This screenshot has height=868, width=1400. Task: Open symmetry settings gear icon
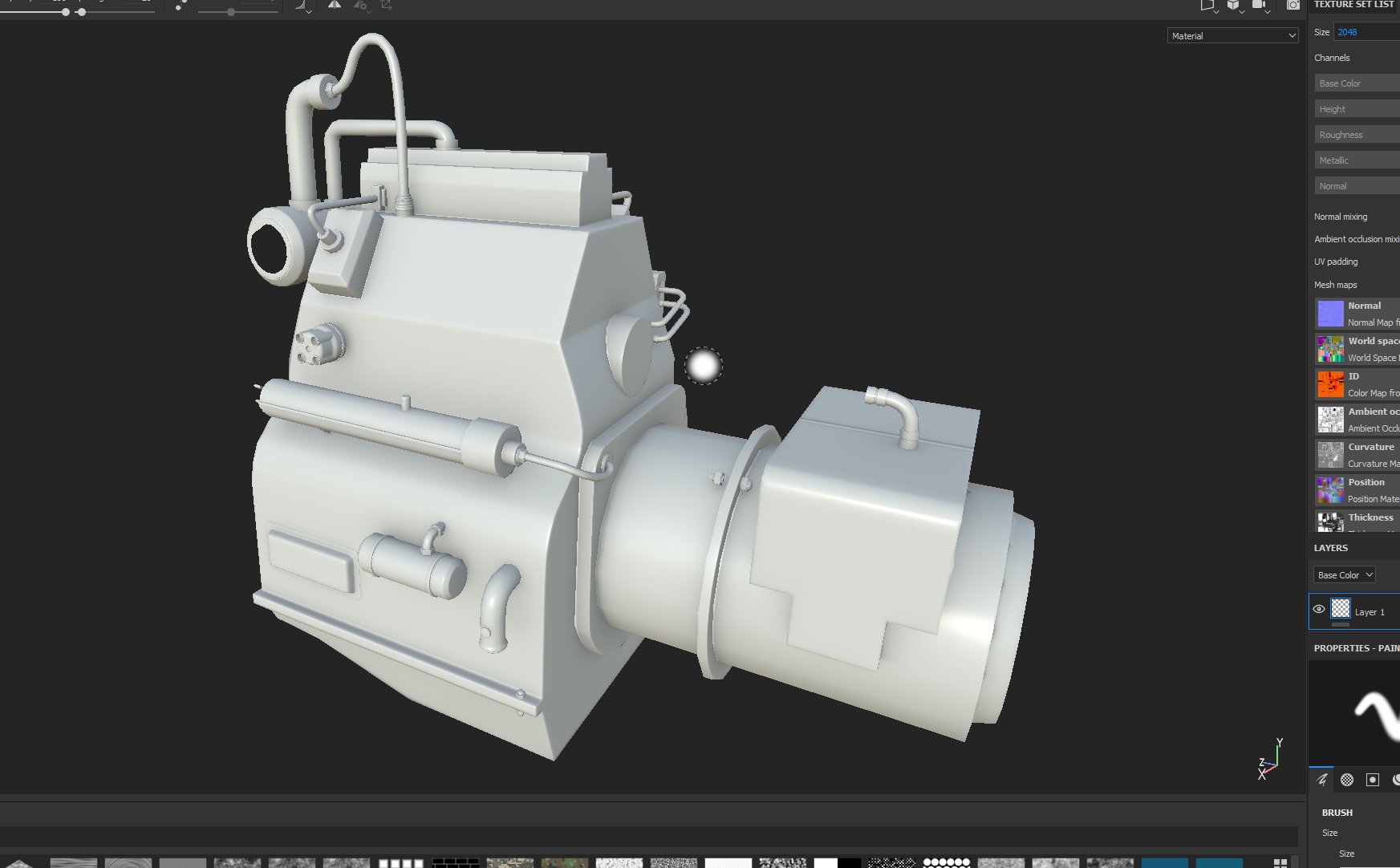pos(361,6)
